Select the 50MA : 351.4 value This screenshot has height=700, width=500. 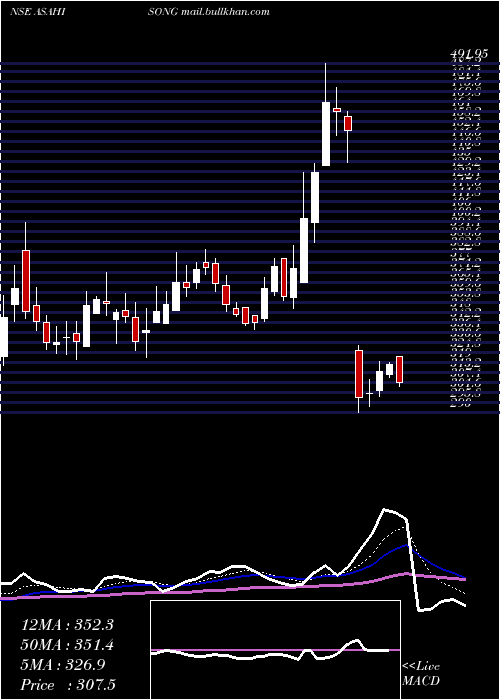(x=67, y=645)
